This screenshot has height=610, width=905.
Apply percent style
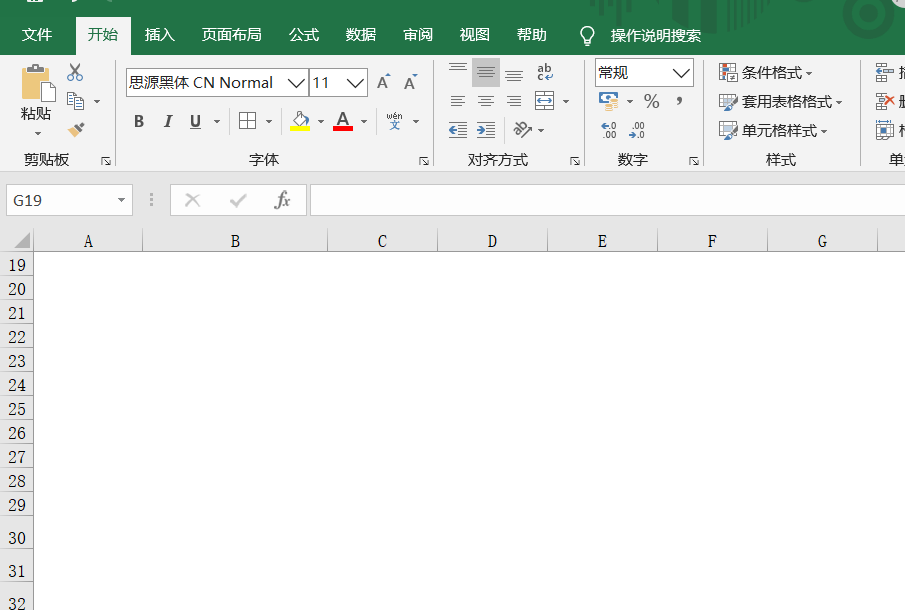pos(652,102)
